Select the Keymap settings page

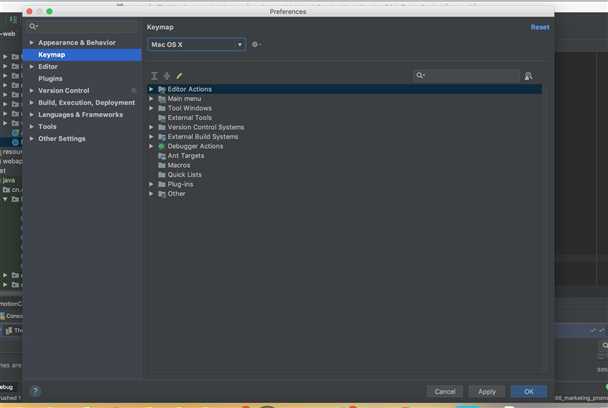(x=82, y=55)
